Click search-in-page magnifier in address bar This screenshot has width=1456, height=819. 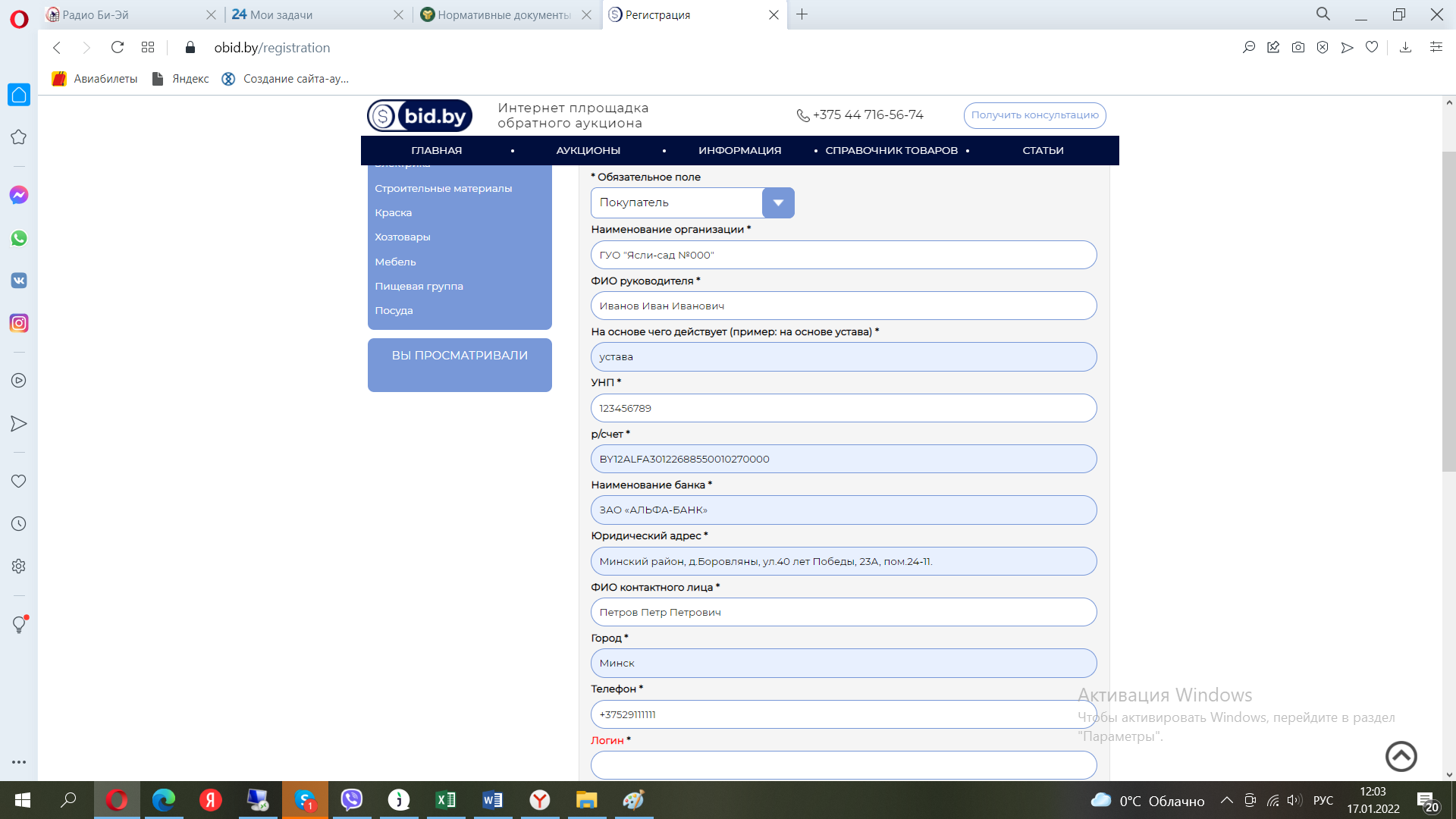tap(1249, 47)
